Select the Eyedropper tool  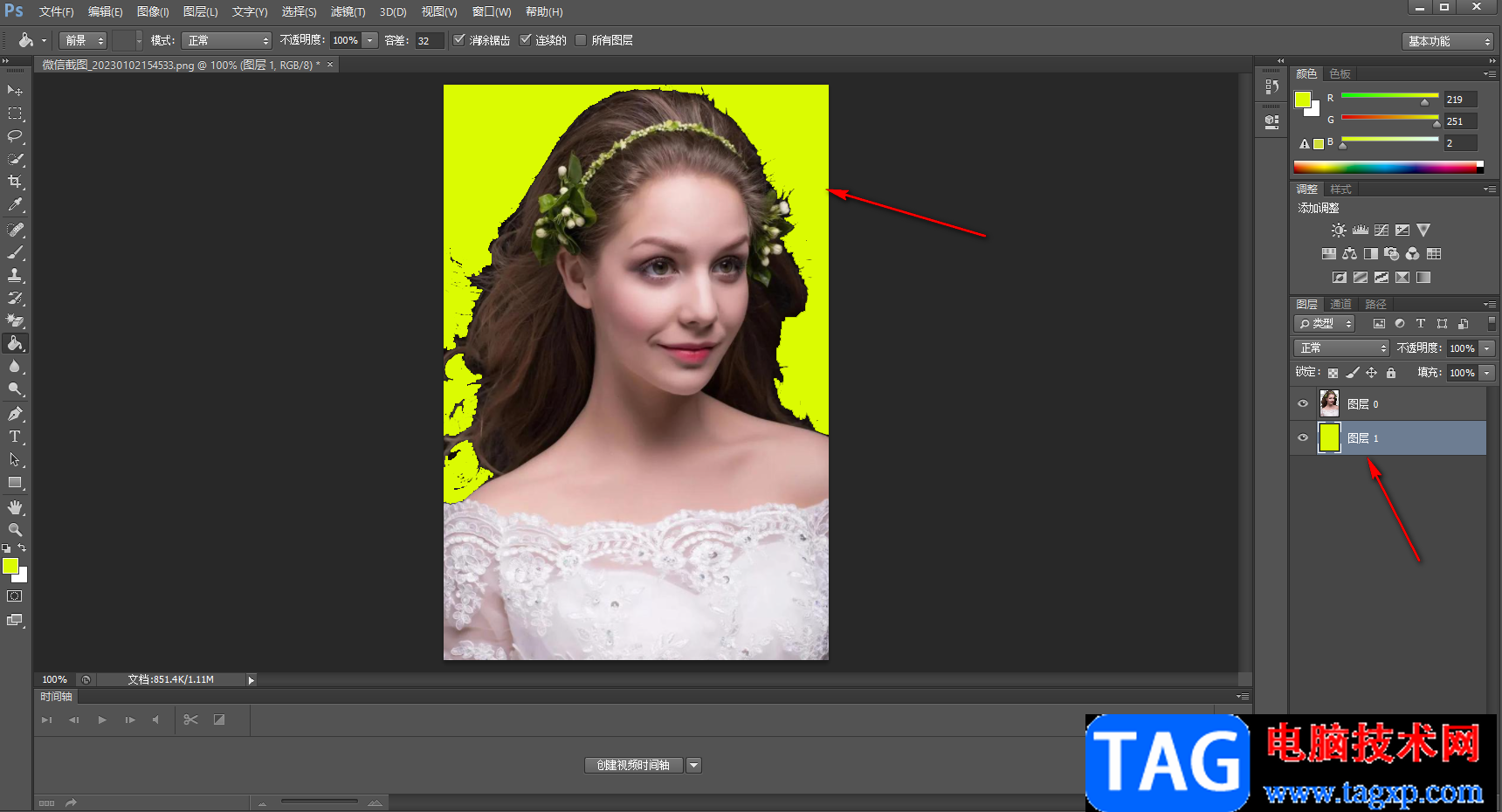[15, 204]
